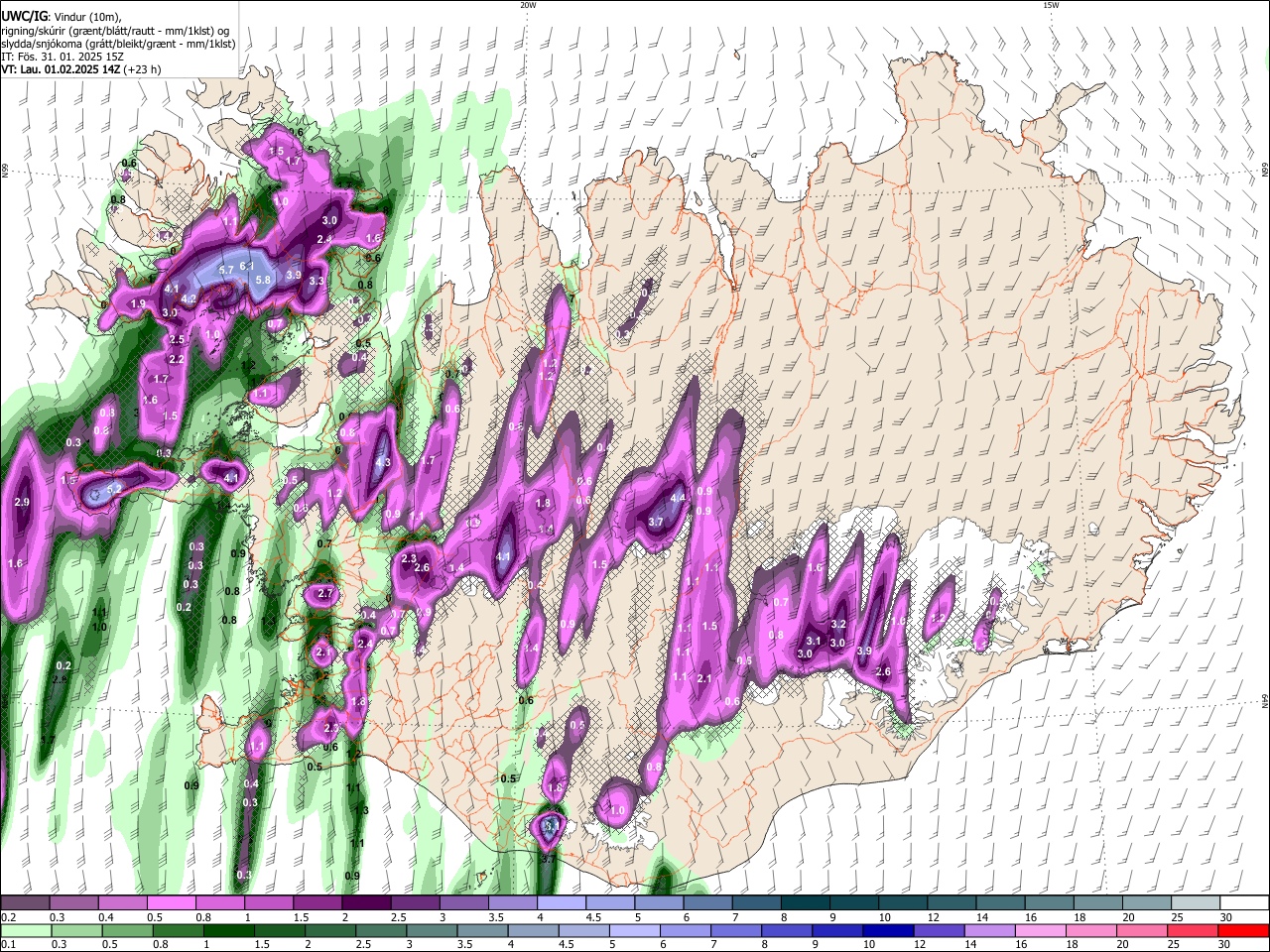
Task: Click the 'VT: Lau. 01.02.2025 14Z' valid time
Action: [63, 70]
